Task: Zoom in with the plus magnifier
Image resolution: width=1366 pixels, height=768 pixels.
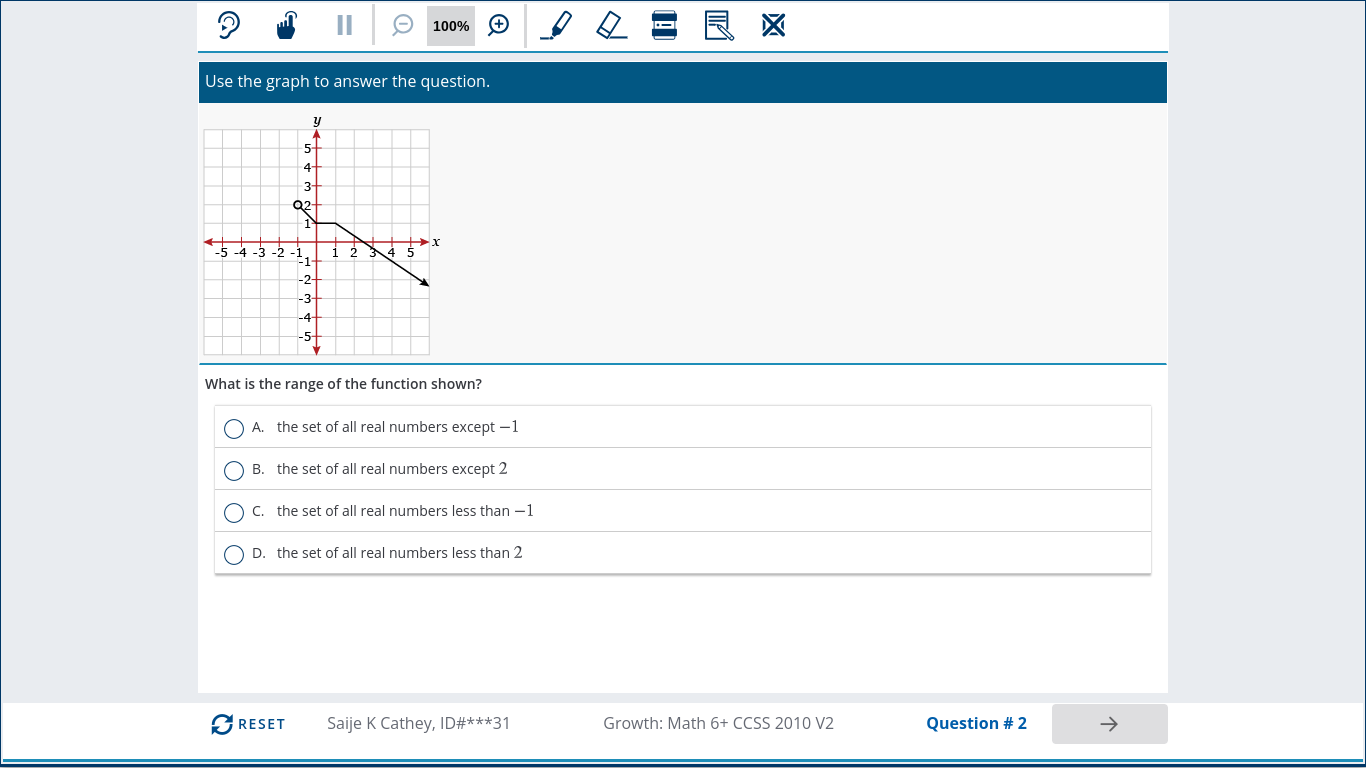Action: click(x=499, y=25)
